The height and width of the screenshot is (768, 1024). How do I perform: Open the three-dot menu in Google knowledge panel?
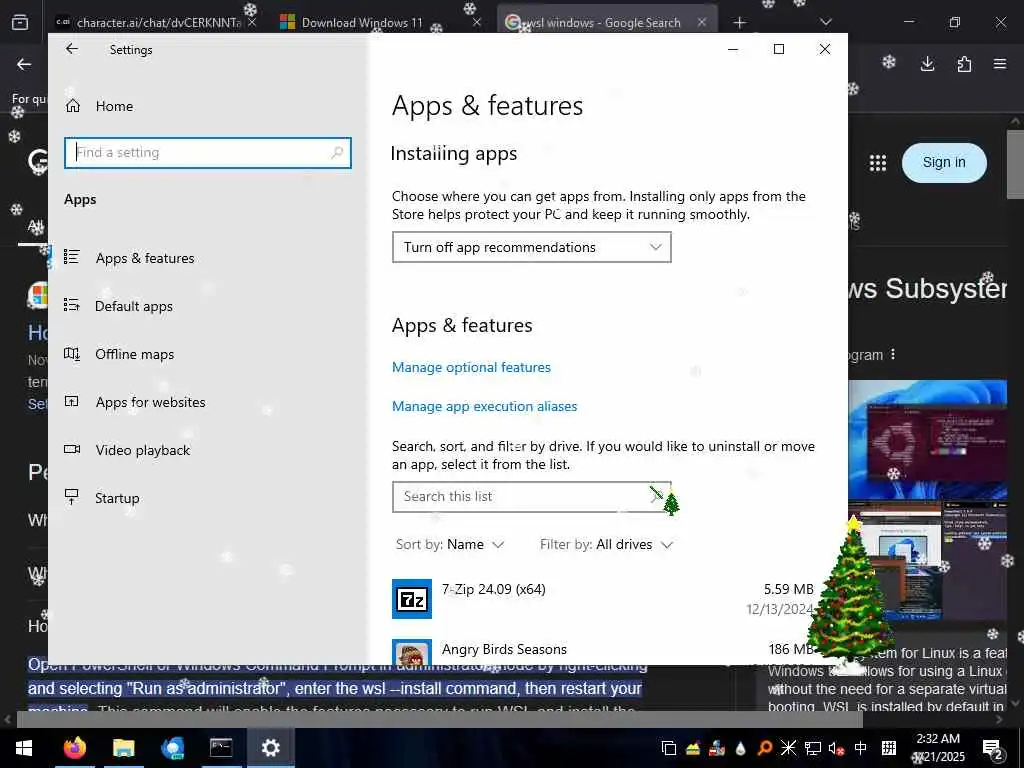(x=893, y=354)
